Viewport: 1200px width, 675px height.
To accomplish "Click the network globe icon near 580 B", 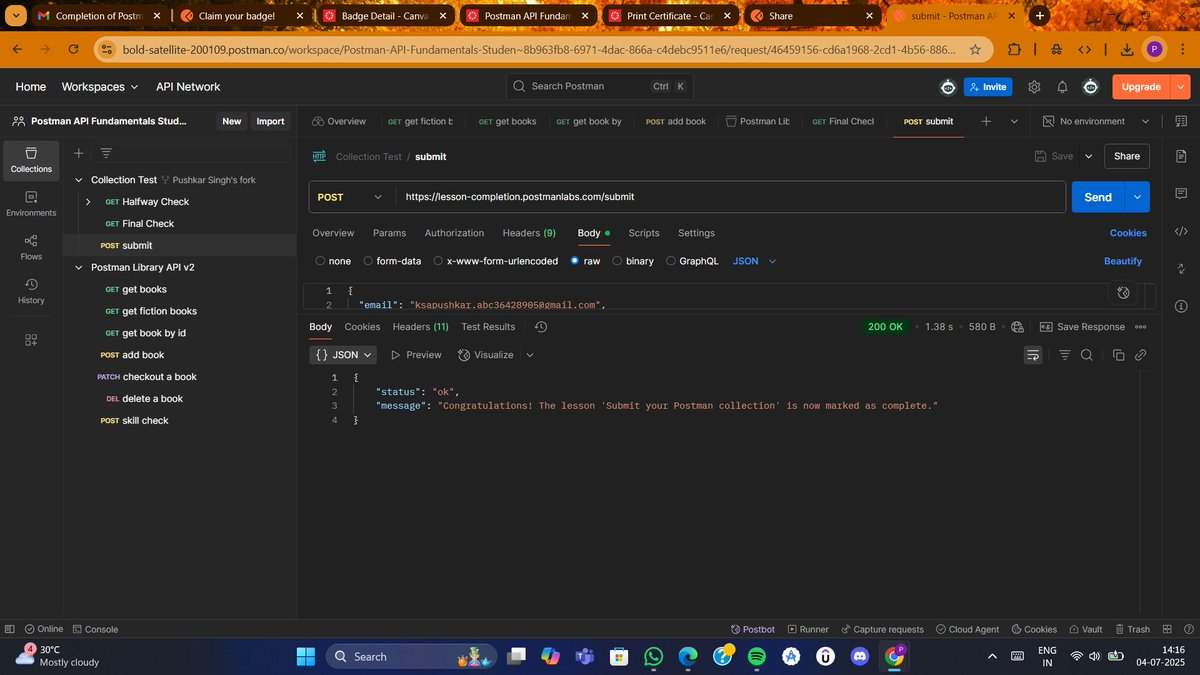I will point(1017,327).
